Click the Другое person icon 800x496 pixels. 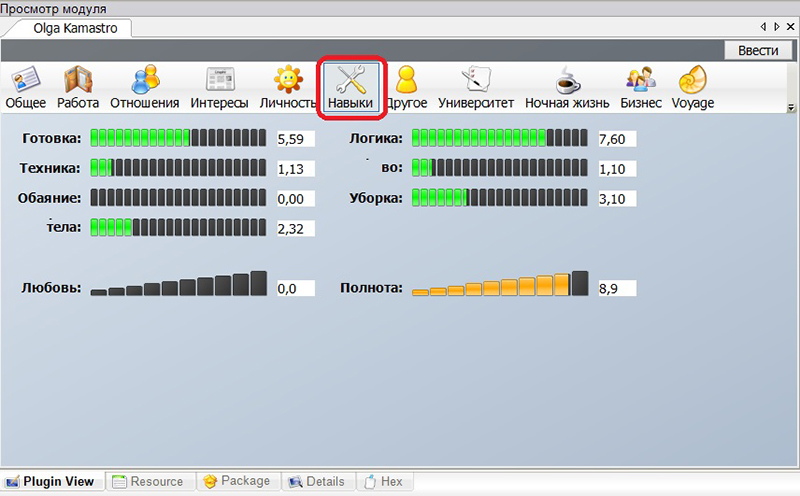(x=407, y=80)
